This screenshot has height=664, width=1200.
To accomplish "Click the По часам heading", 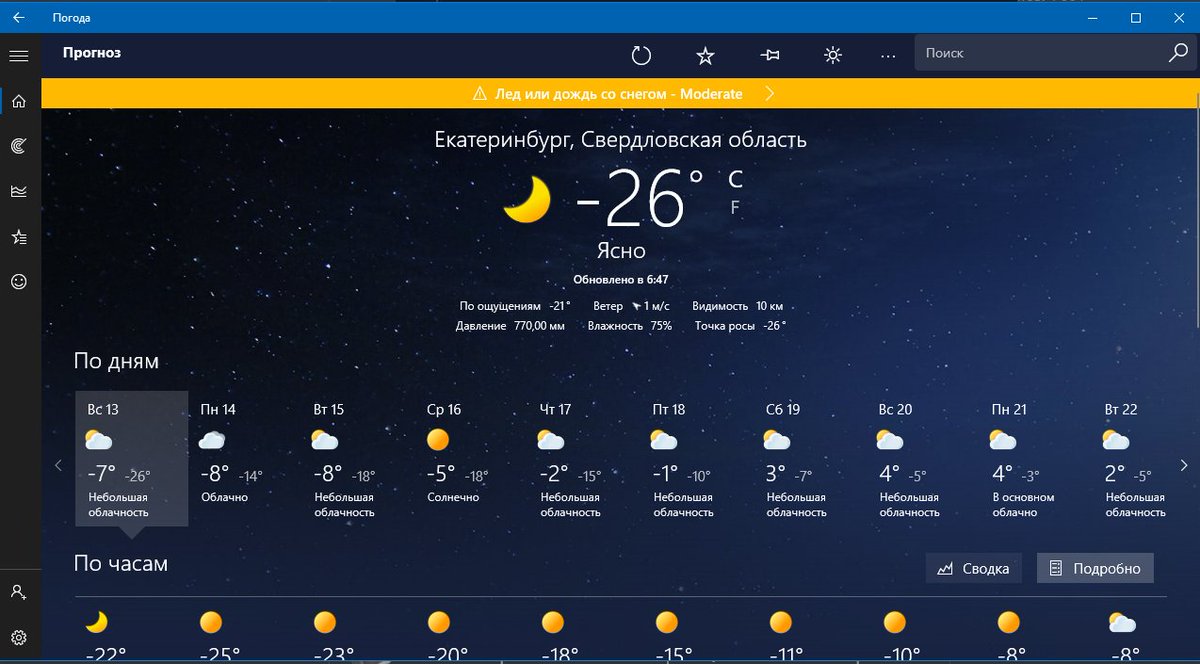I will click(121, 564).
